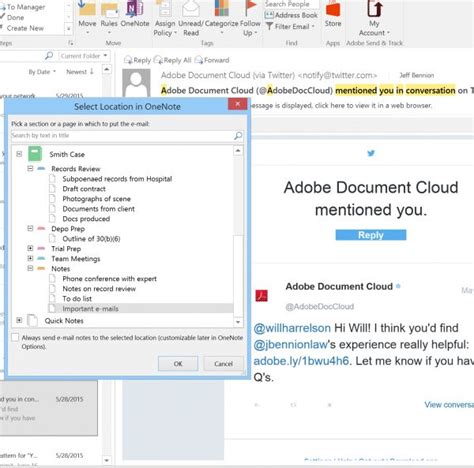Select Subpoenaed records from Hospital page

[117, 179]
